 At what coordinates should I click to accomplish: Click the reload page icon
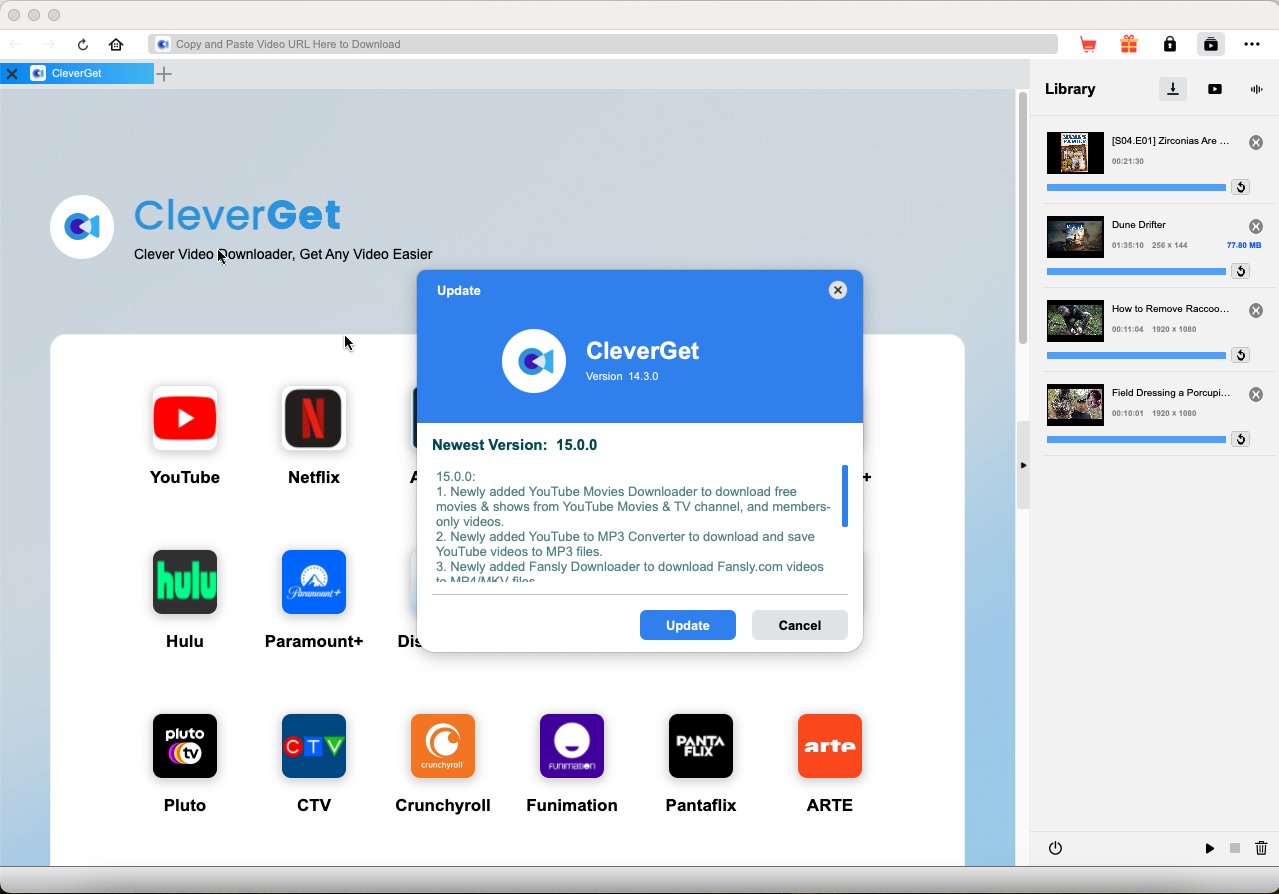pyautogui.click(x=83, y=44)
